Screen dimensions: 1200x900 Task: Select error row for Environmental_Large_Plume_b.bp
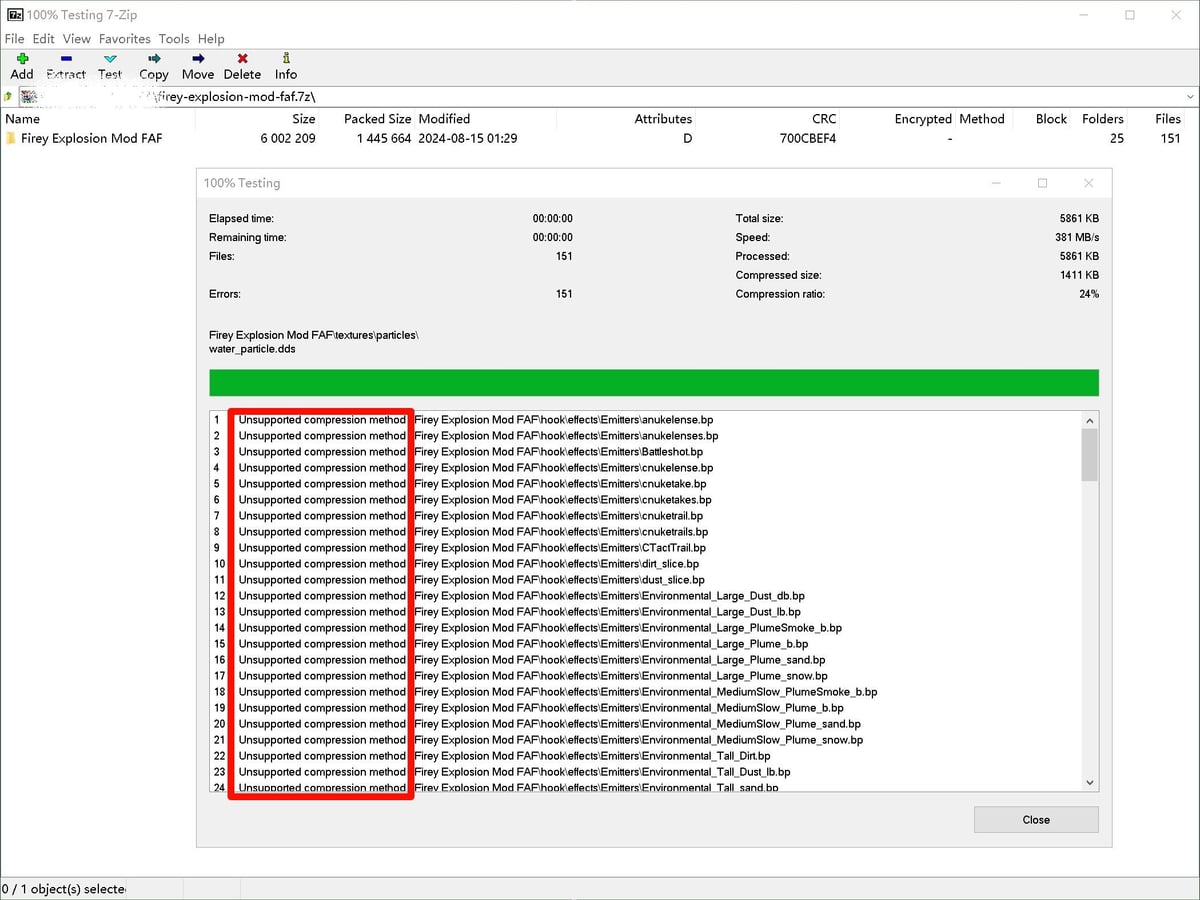tap(645, 644)
